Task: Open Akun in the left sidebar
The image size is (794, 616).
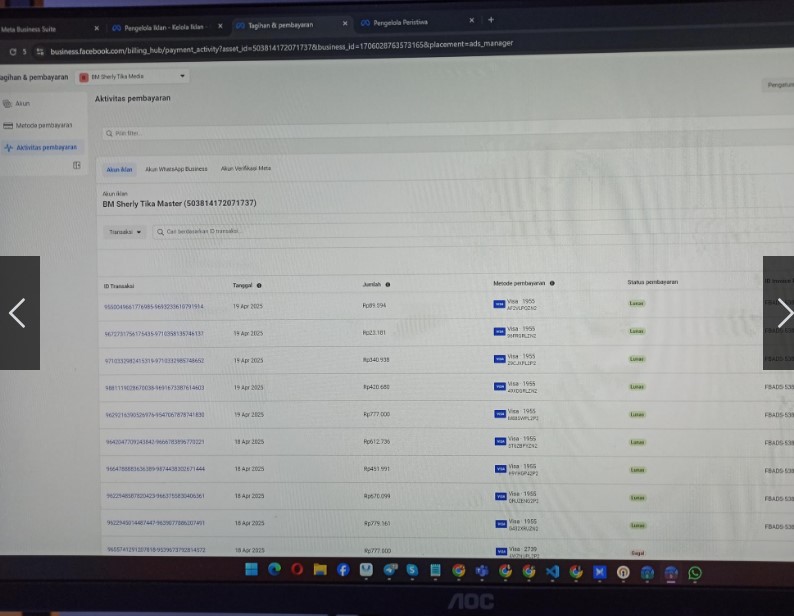Action: [x=22, y=103]
